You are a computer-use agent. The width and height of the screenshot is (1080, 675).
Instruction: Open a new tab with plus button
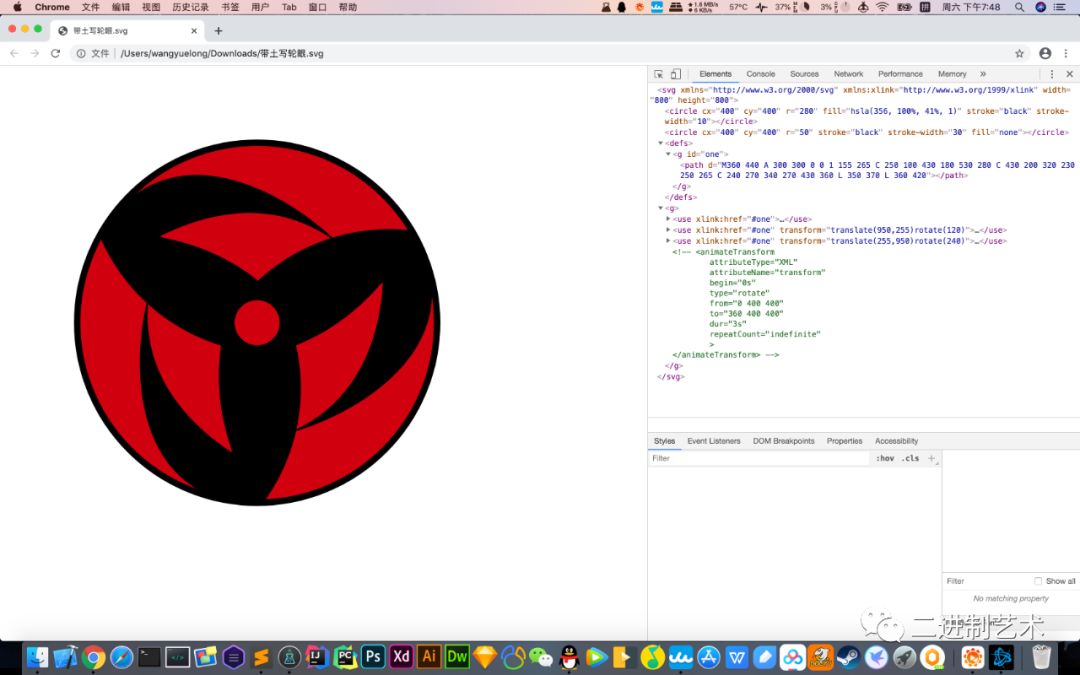click(x=218, y=30)
